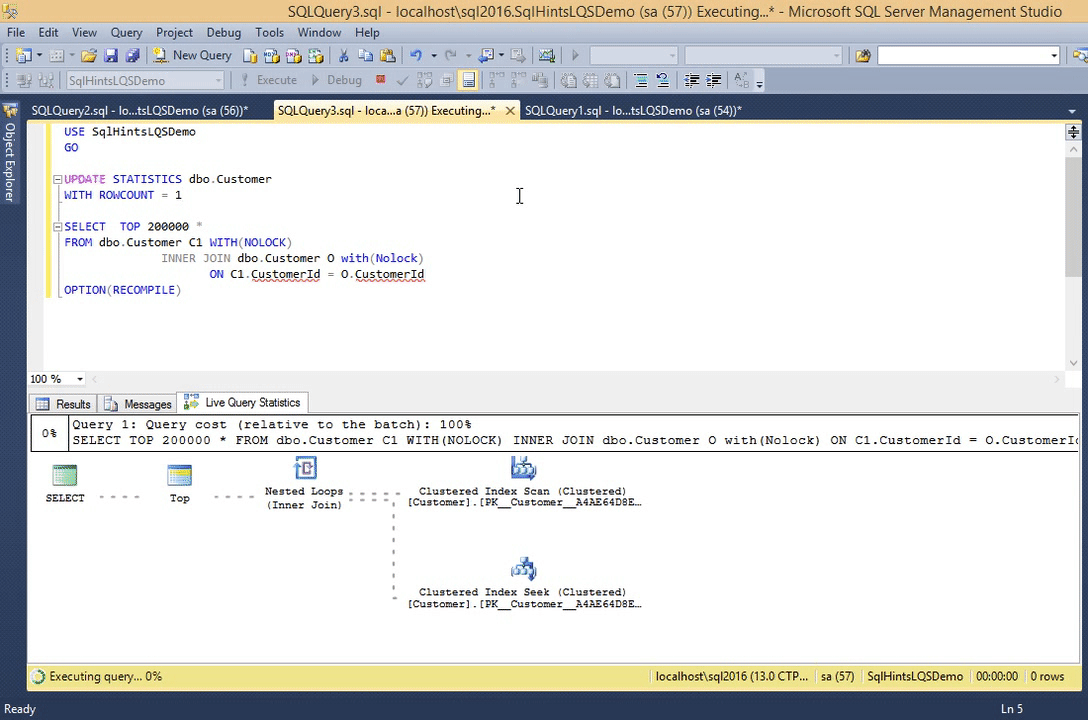Image resolution: width=1088 pixels, height=720 pixels.
Task: Collapse the UPDATE STATISTICS code block
Action: 57,179
